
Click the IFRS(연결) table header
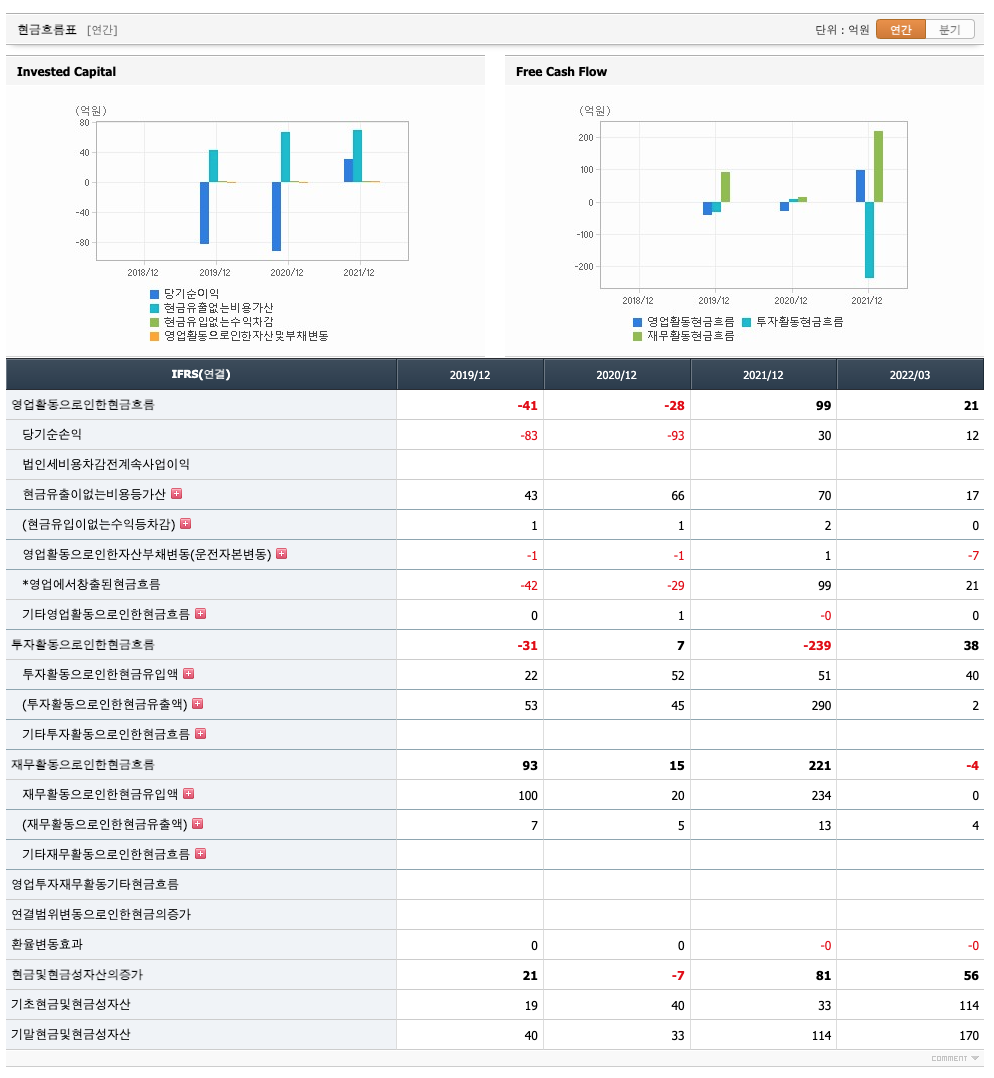pos(201,374)
